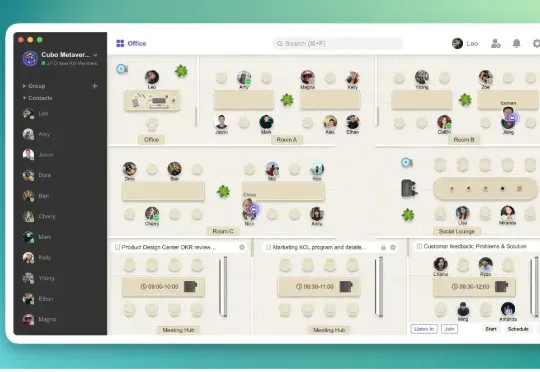Select contact Cherry in the sidebar

[x=60, y=216]
